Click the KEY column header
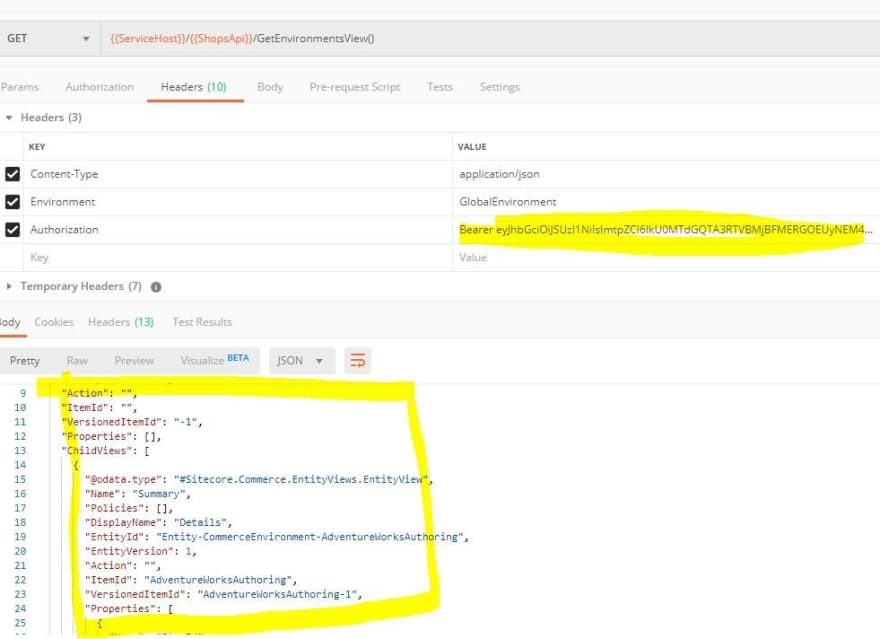The image size is (880, 639). [37, 147]
